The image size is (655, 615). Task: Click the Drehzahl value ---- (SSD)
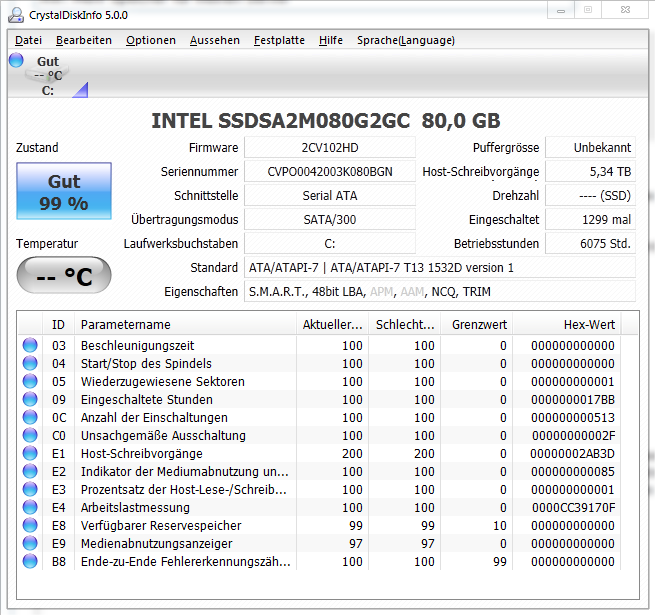590,195
